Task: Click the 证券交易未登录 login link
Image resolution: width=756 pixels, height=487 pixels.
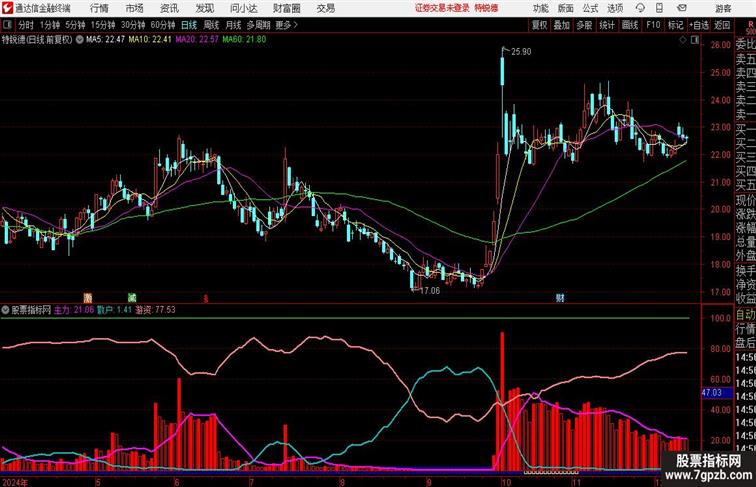Action: click(x=442, y=8)
